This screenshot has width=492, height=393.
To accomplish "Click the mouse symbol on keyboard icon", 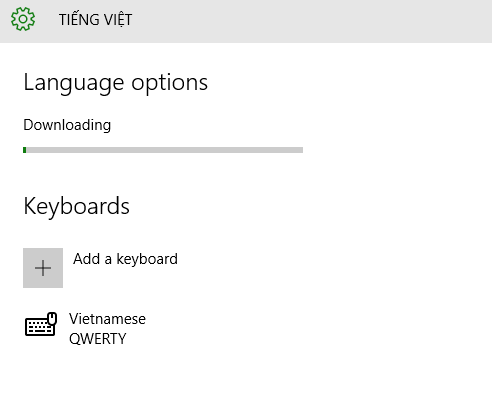I will click(x=52, y=318).
